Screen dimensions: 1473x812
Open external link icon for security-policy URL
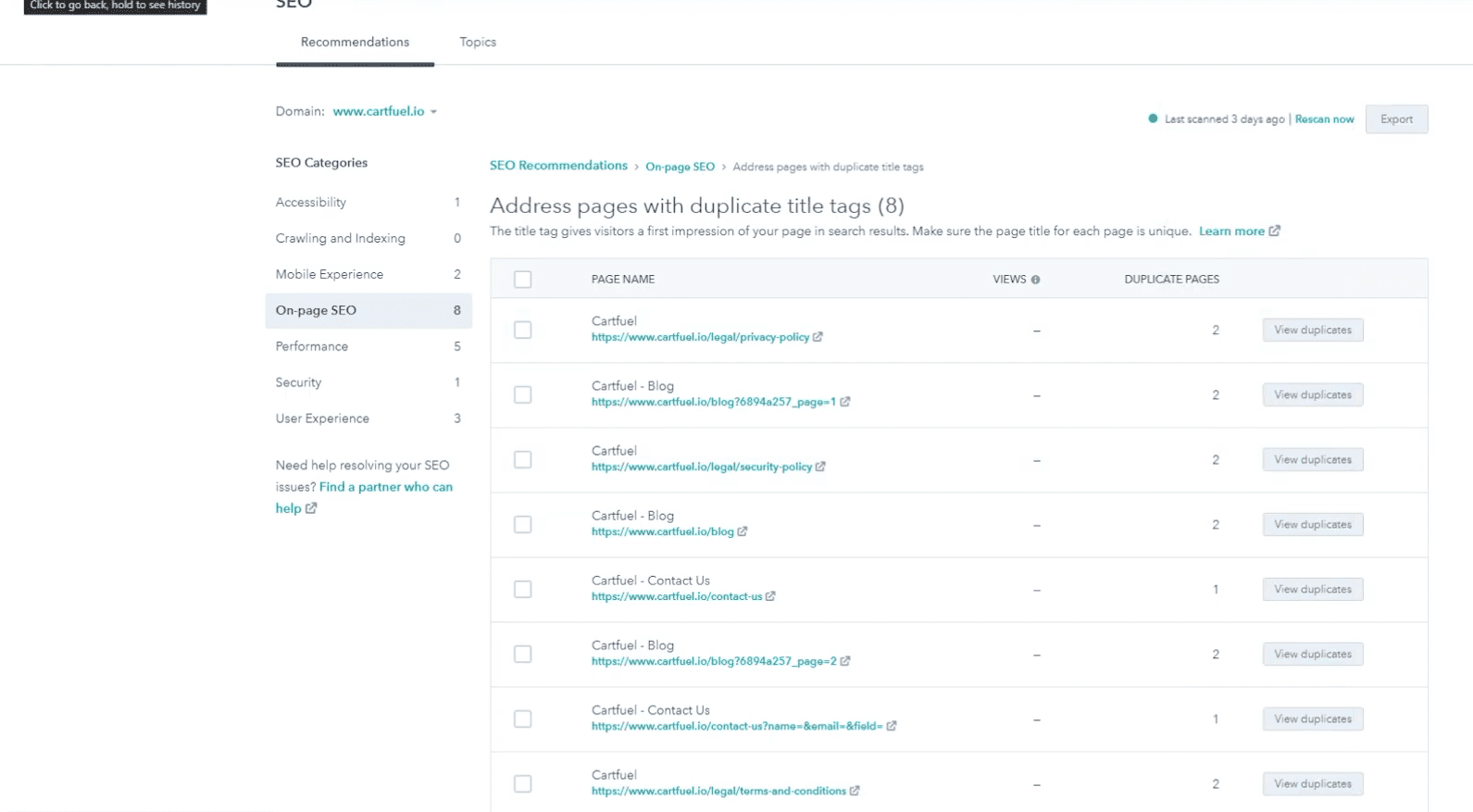[820, 467]
